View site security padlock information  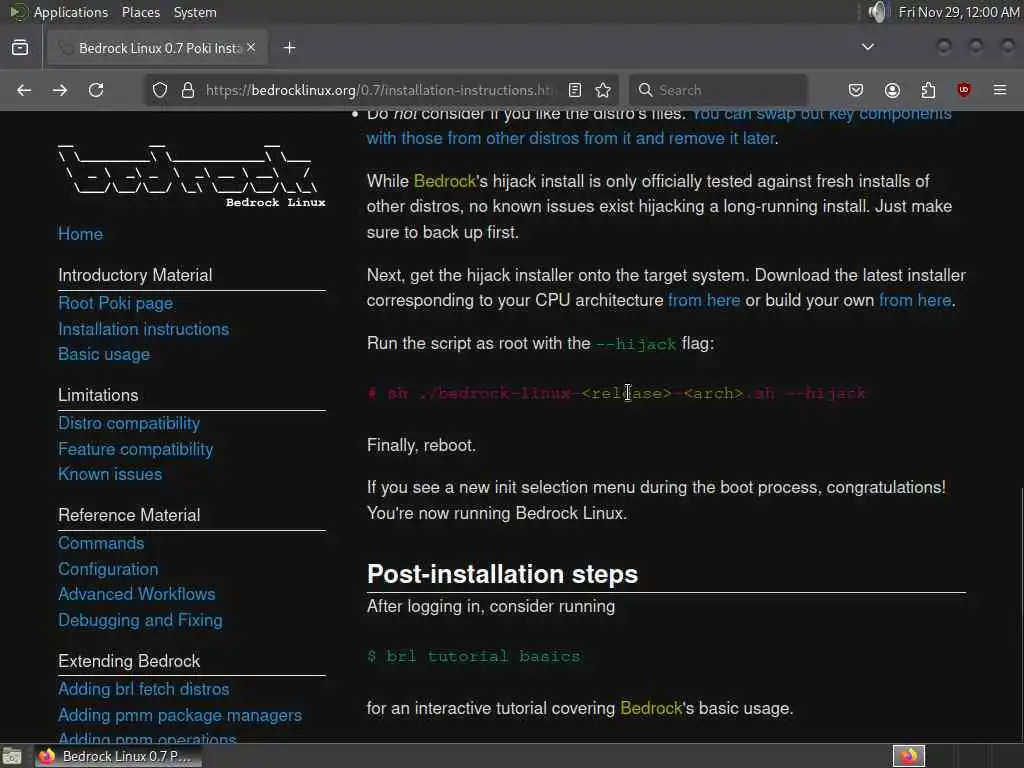point(188,90)
